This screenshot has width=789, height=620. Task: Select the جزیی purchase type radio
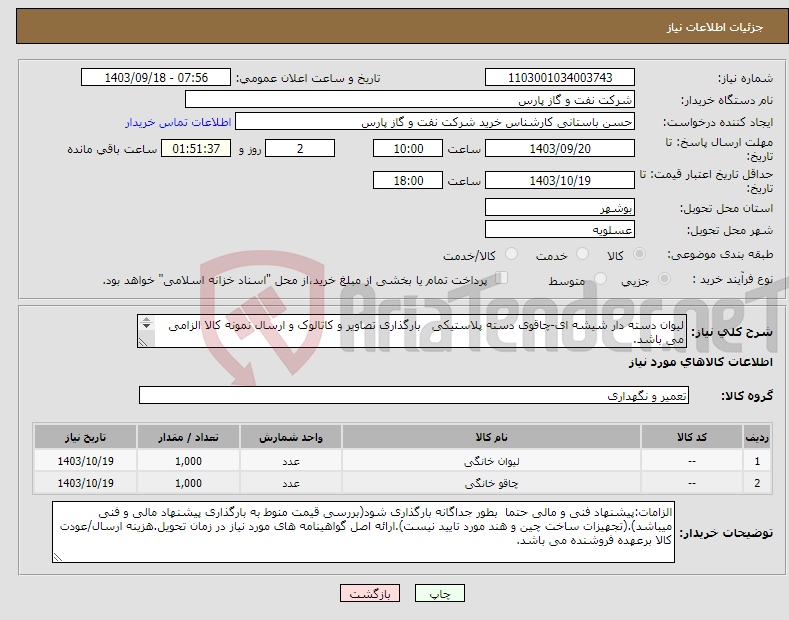[664, 279]
